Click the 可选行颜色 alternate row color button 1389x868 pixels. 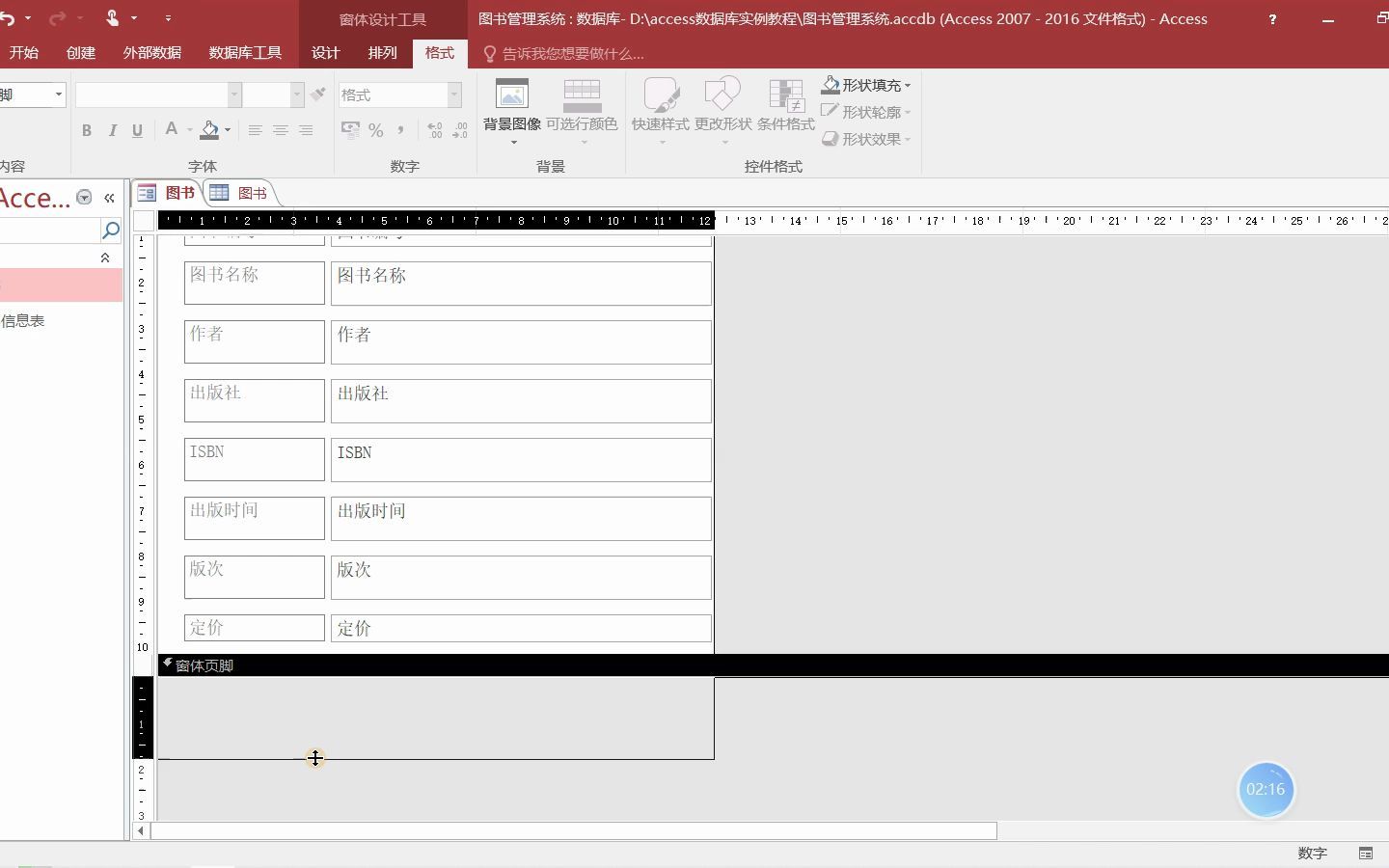click(x=582, y=112)
